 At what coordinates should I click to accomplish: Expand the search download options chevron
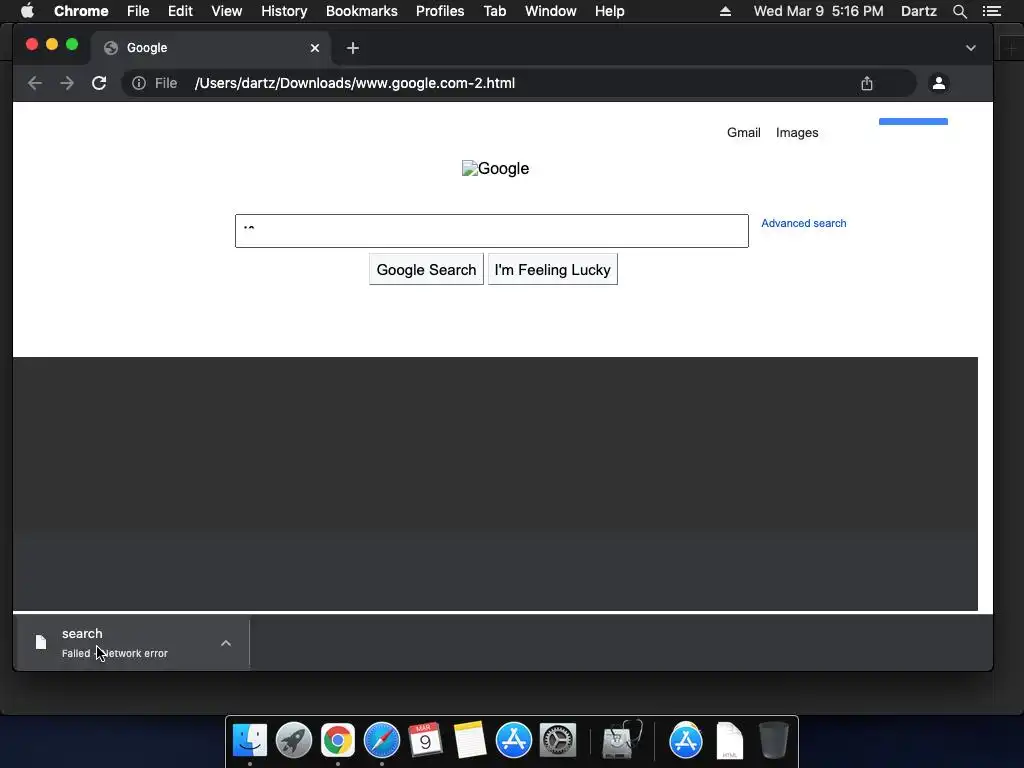(x=226, y=643)
